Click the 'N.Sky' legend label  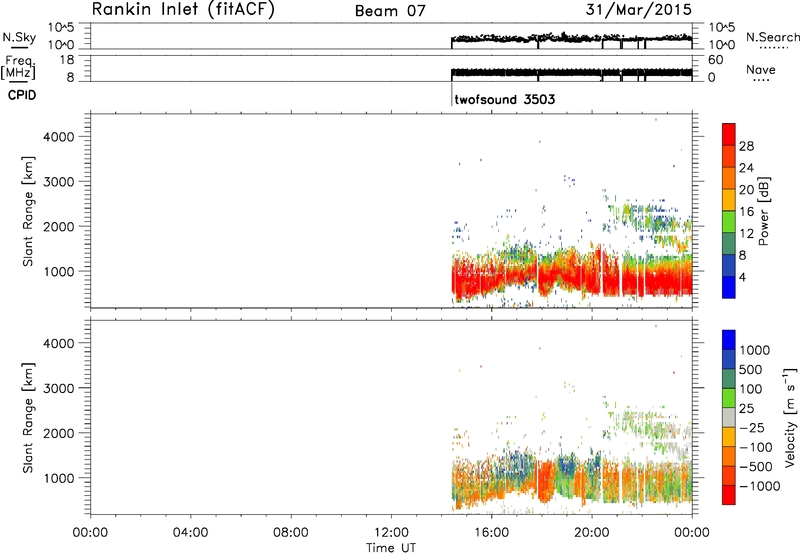19,37
